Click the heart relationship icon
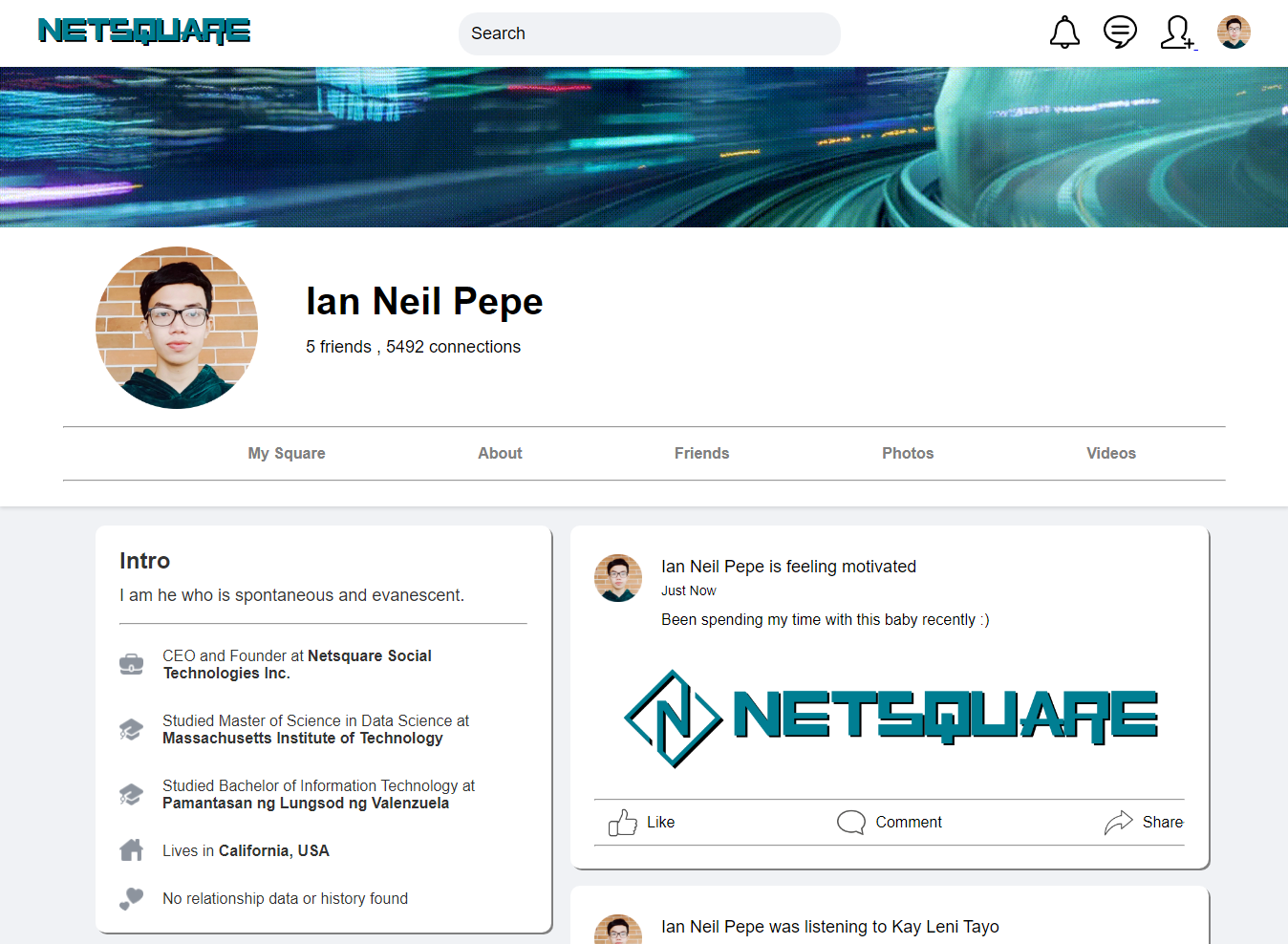 click(x=132, y=898)
